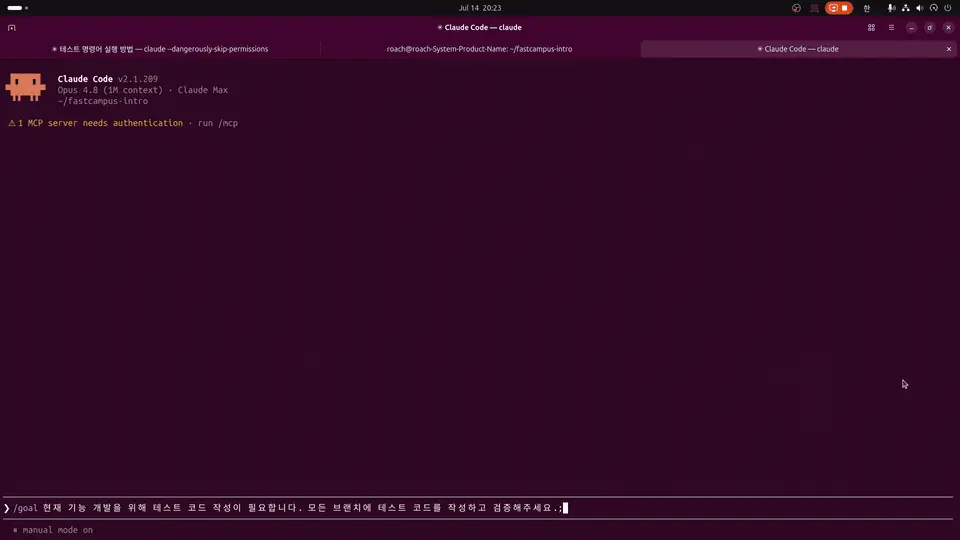Click the word '브랜치에' in the prompt

352,508
